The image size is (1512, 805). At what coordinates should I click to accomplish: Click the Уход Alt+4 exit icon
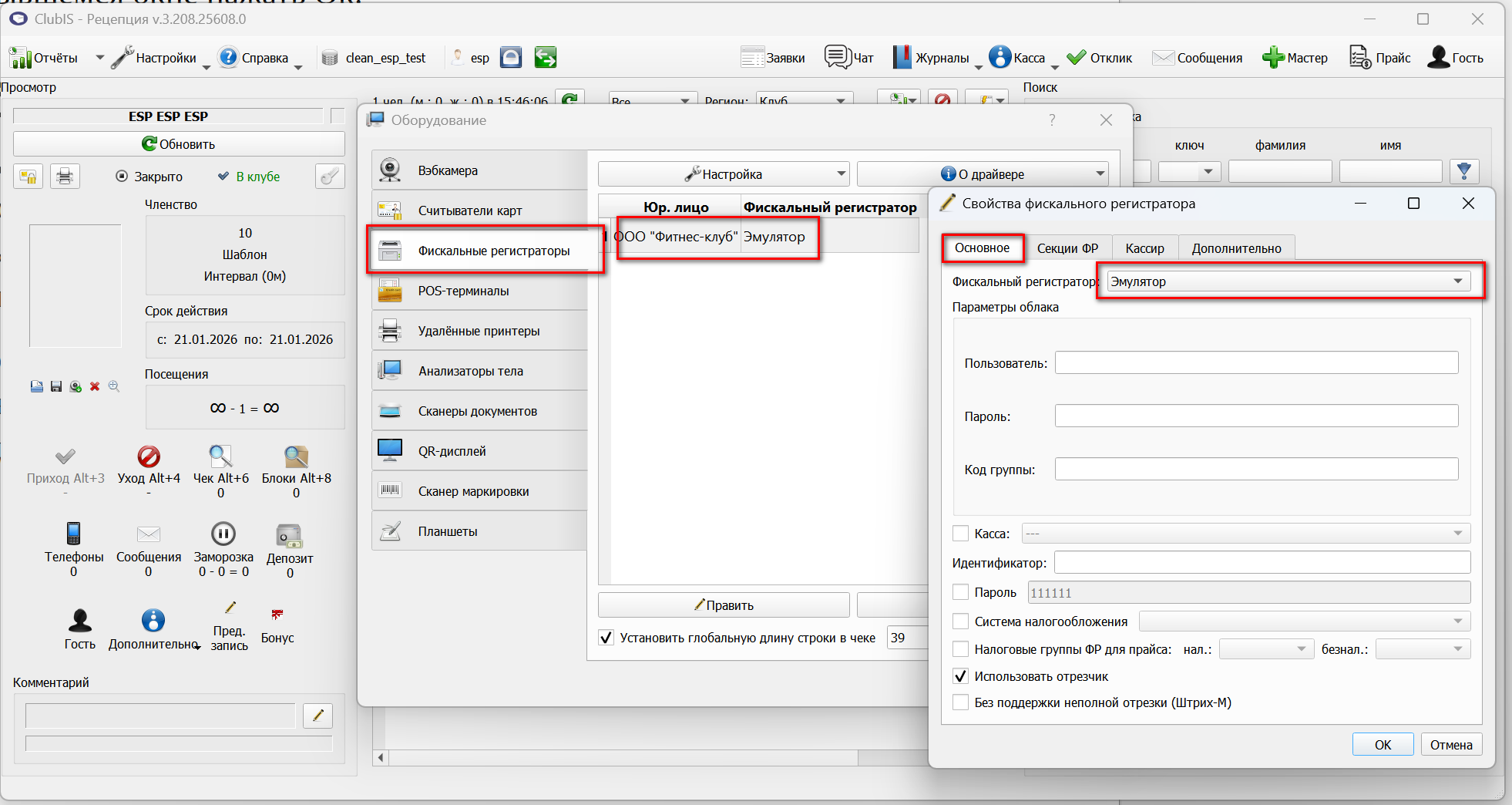(x=149, y=456)
